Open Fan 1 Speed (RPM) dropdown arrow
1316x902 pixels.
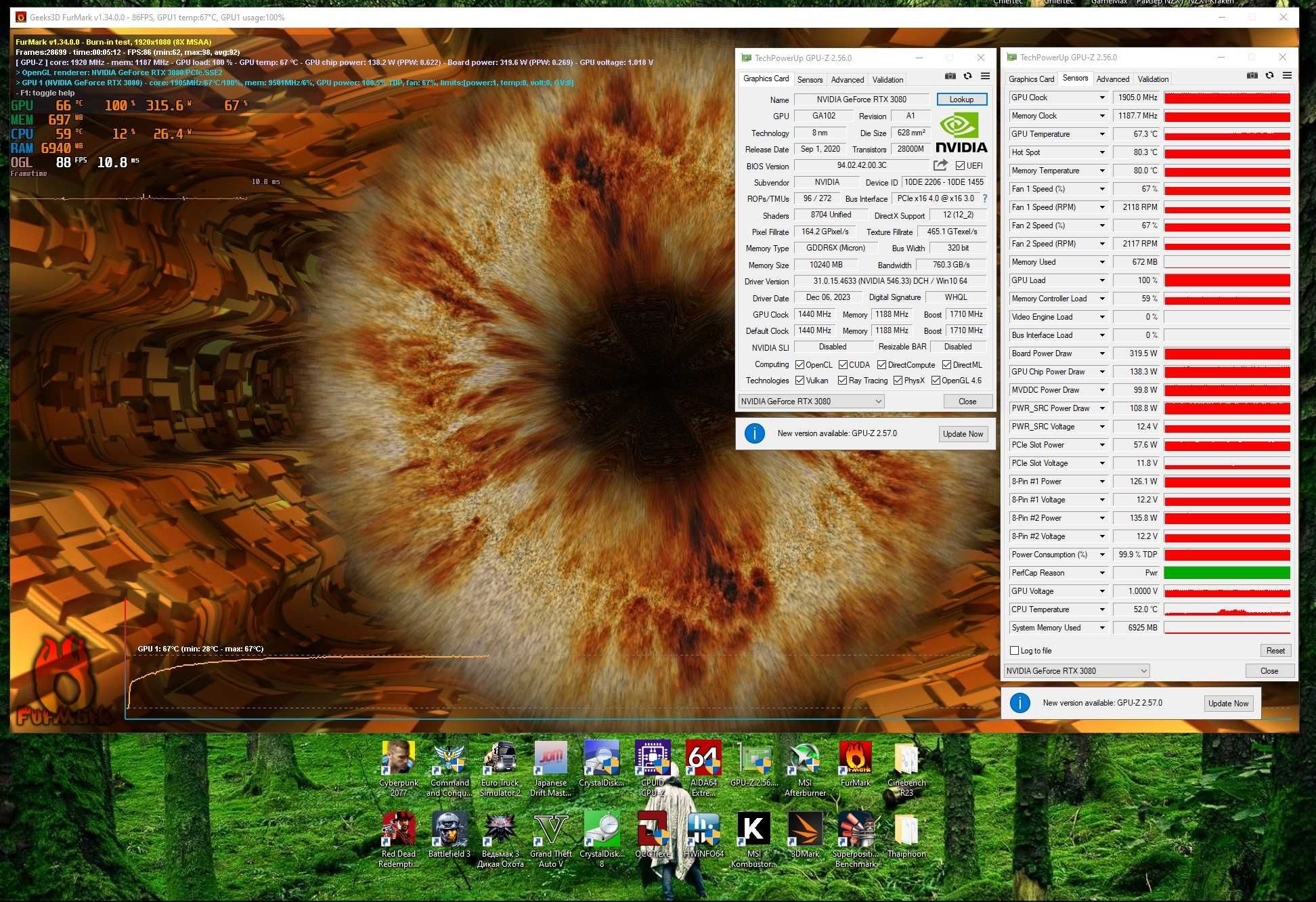1102,207
